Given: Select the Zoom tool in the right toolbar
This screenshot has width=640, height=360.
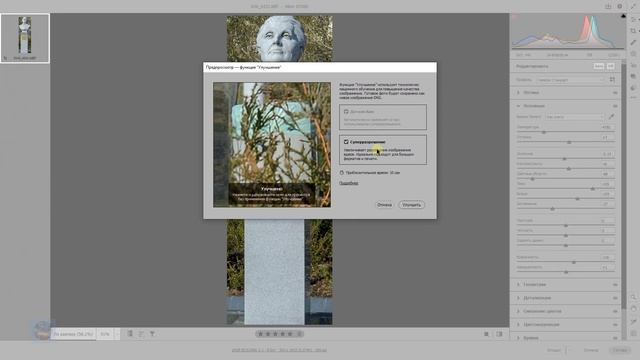Looking at the screenshot, I should (633, 297).
